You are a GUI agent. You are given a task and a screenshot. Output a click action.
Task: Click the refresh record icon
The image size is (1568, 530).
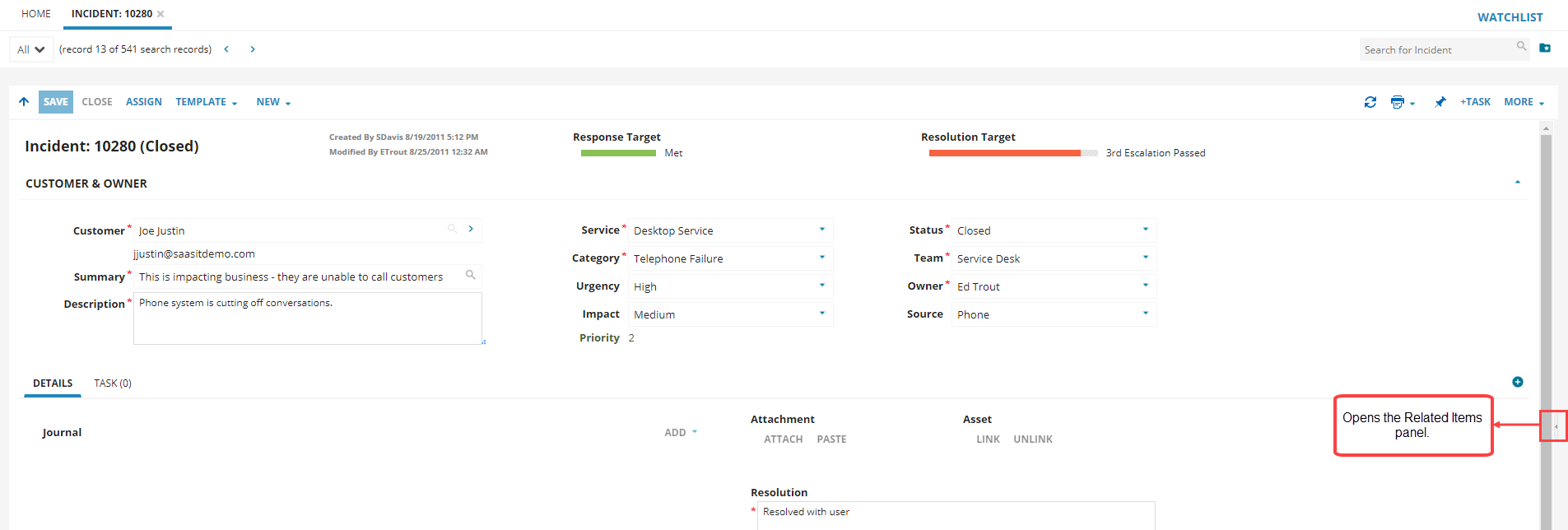pyautogui.click(x=1370, y=102)
